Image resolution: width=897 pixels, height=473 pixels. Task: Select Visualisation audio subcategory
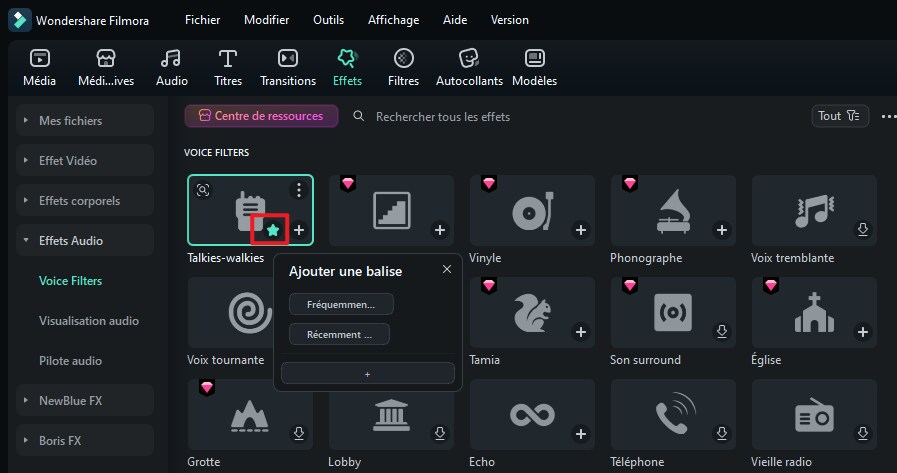[x=89, y=321]
